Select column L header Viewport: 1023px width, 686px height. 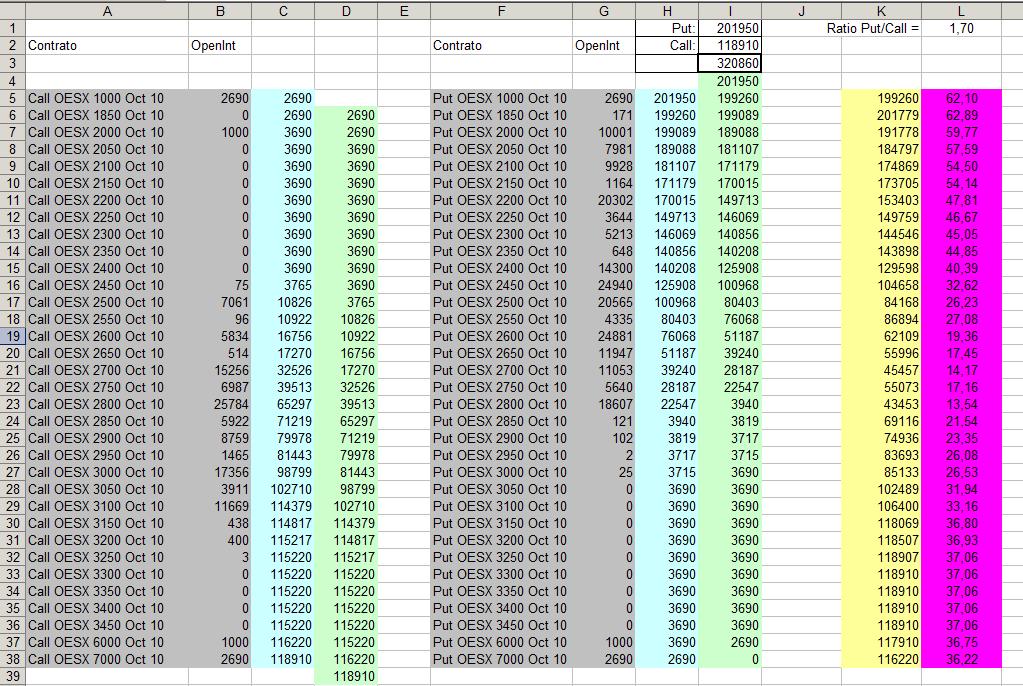(961, 11)
